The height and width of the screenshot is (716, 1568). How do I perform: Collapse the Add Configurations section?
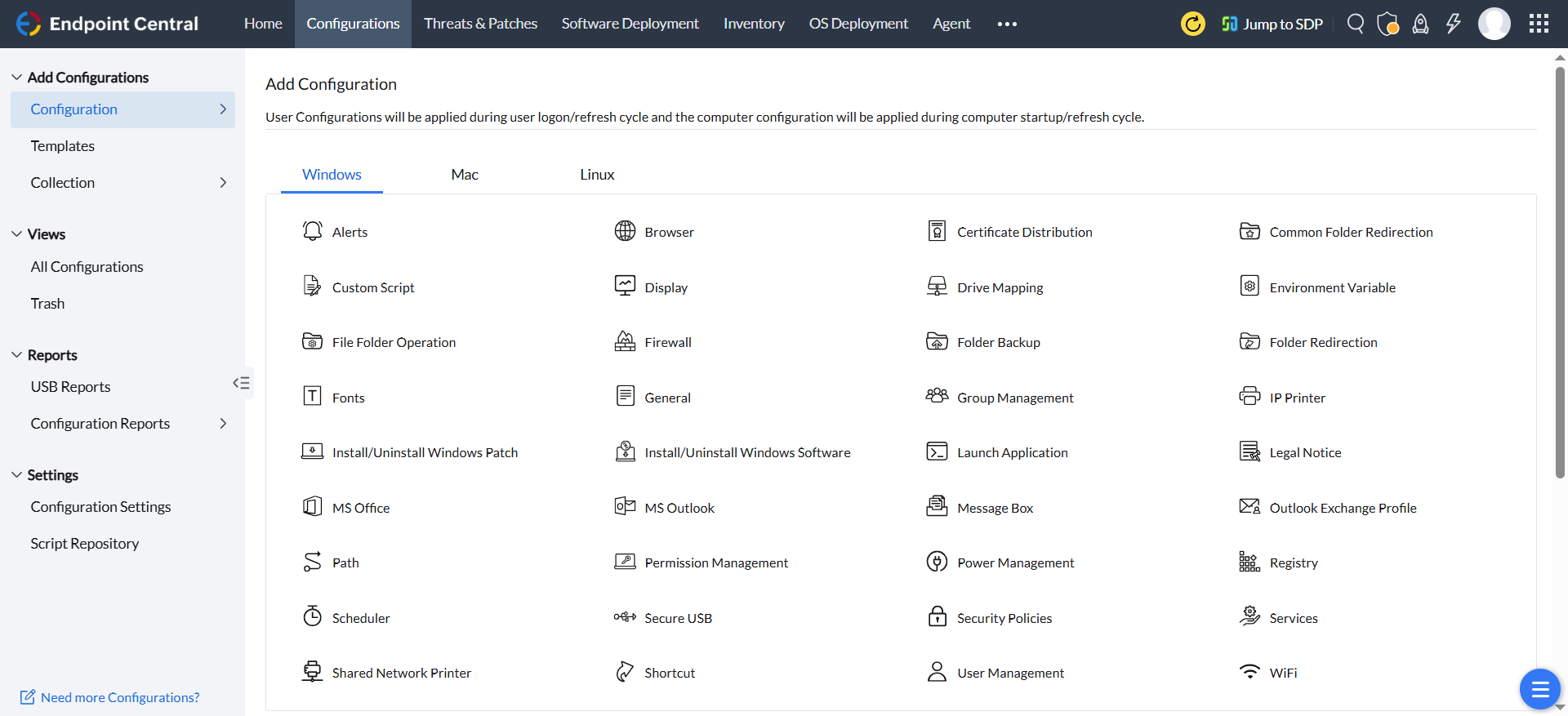pos(16,78)
